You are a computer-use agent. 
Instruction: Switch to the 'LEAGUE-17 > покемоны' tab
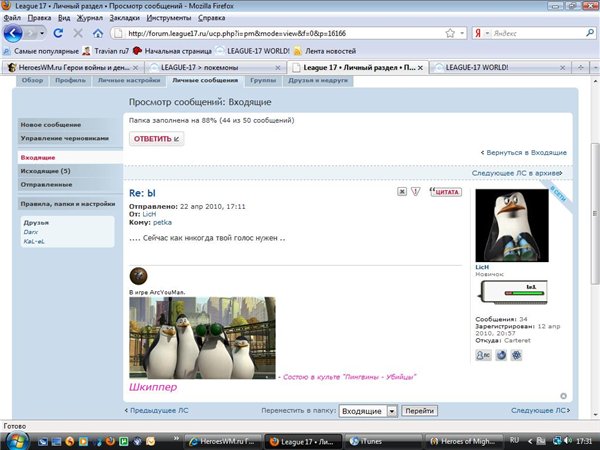coord(215,67)
